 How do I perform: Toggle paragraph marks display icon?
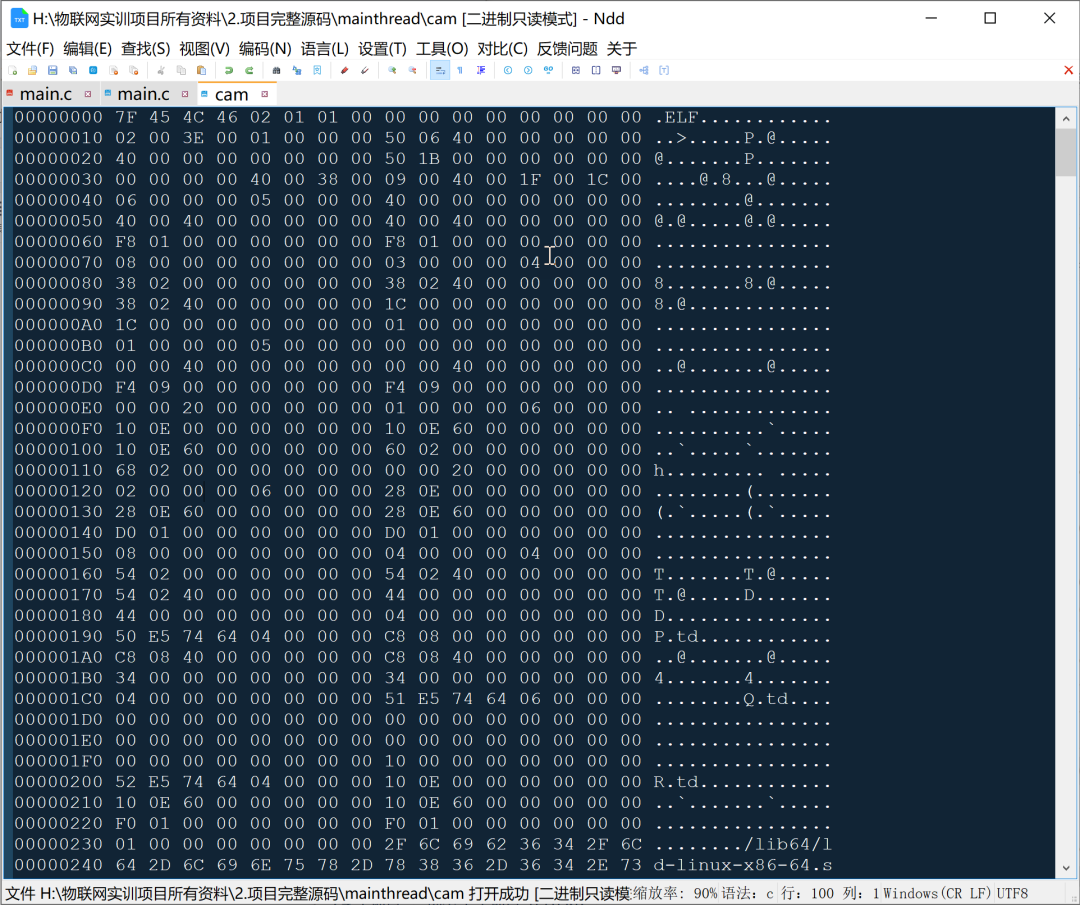click(x=460, y=70)
